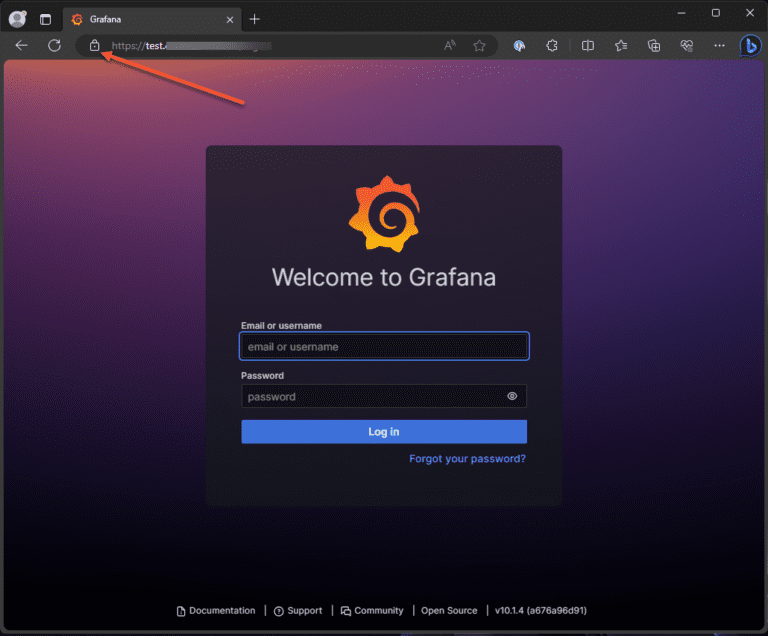Open Read aloud icon in address bar
The image size is (768, 636).
pyautogui.click(x=450, y=46)
